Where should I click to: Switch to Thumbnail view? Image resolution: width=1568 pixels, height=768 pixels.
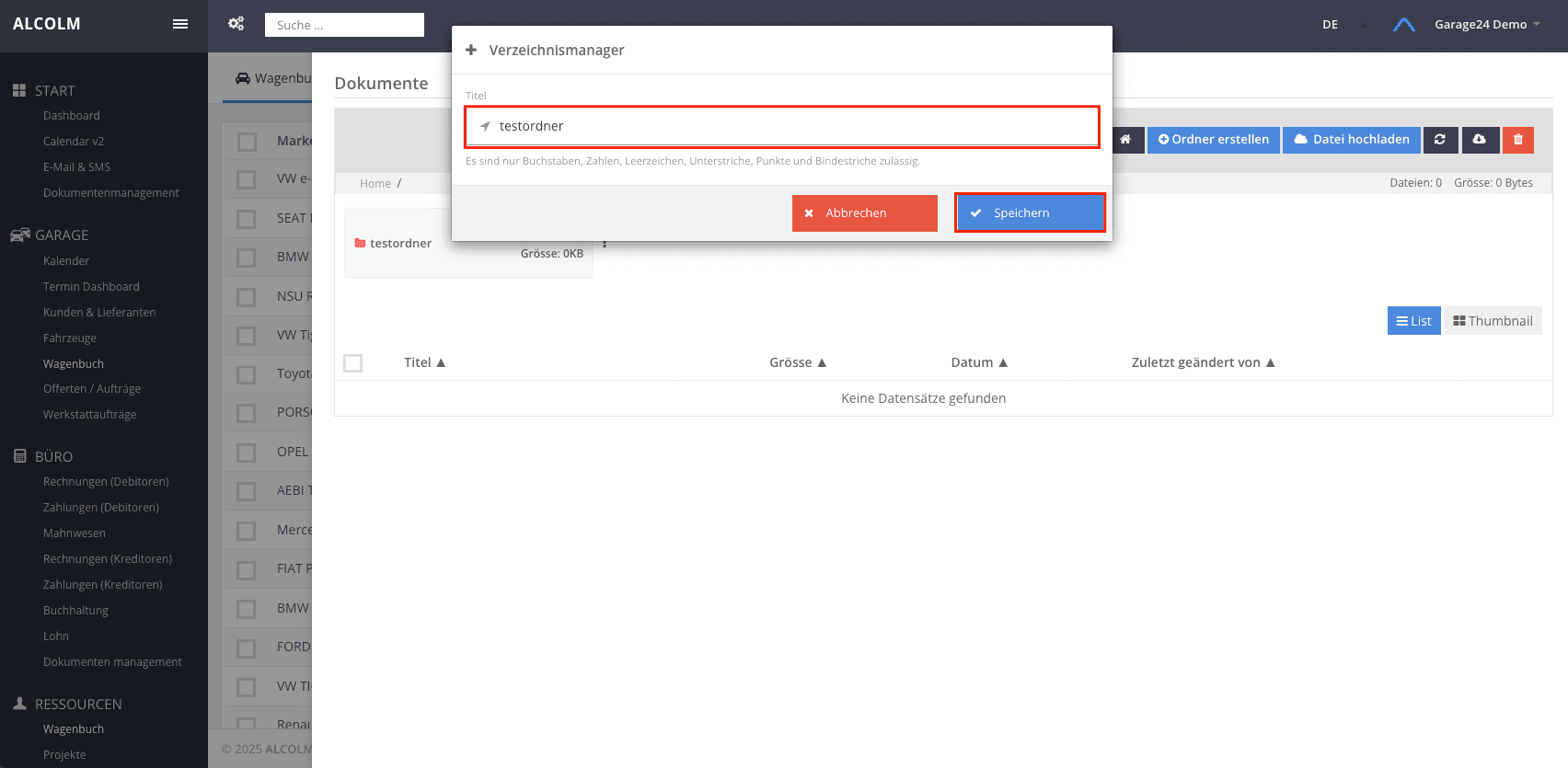pyautogui.click(x=1493, y=321)
